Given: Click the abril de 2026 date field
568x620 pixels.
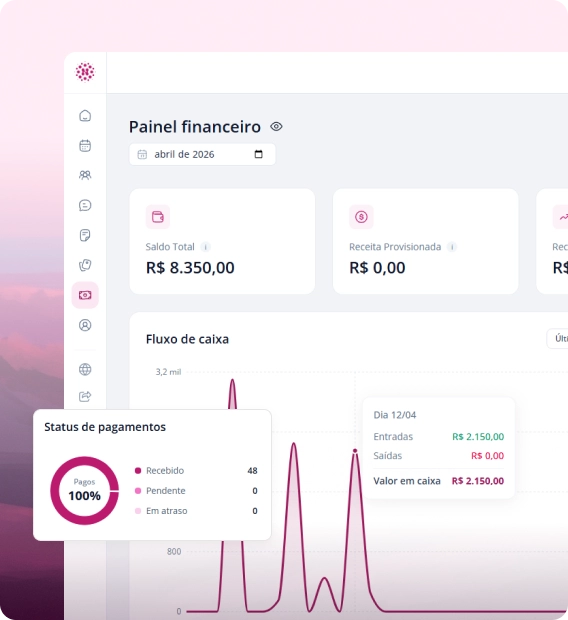Looking at the screenshot, I should [x=202, y=154].
